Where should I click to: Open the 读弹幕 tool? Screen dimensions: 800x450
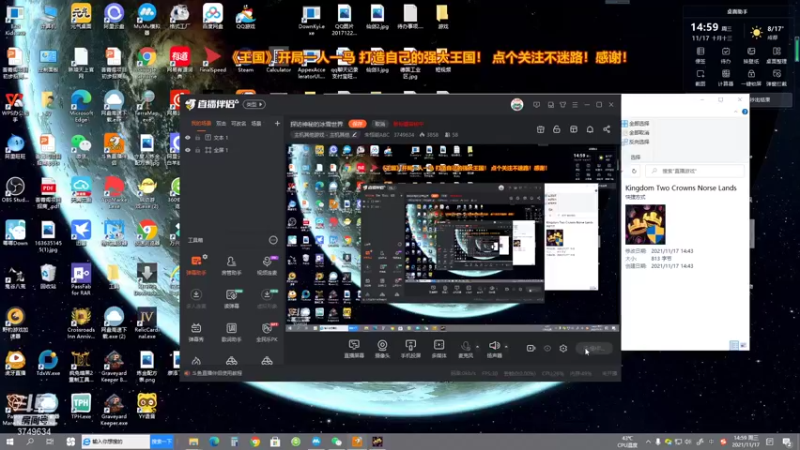[x=231, y=299]
